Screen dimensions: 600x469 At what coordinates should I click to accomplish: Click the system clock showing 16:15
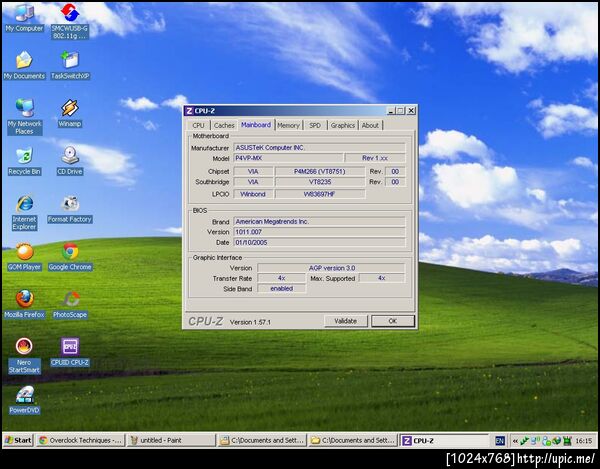coord(584,441)
